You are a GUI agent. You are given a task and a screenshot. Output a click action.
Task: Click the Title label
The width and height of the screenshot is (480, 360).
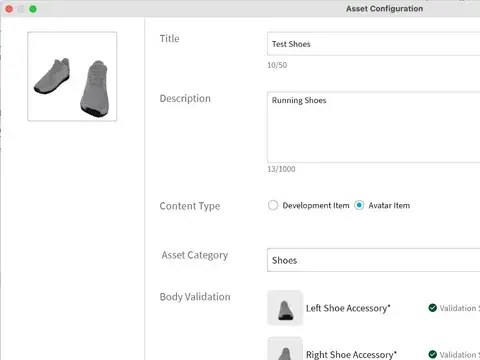pyautogui.click(x=170, y=39)
